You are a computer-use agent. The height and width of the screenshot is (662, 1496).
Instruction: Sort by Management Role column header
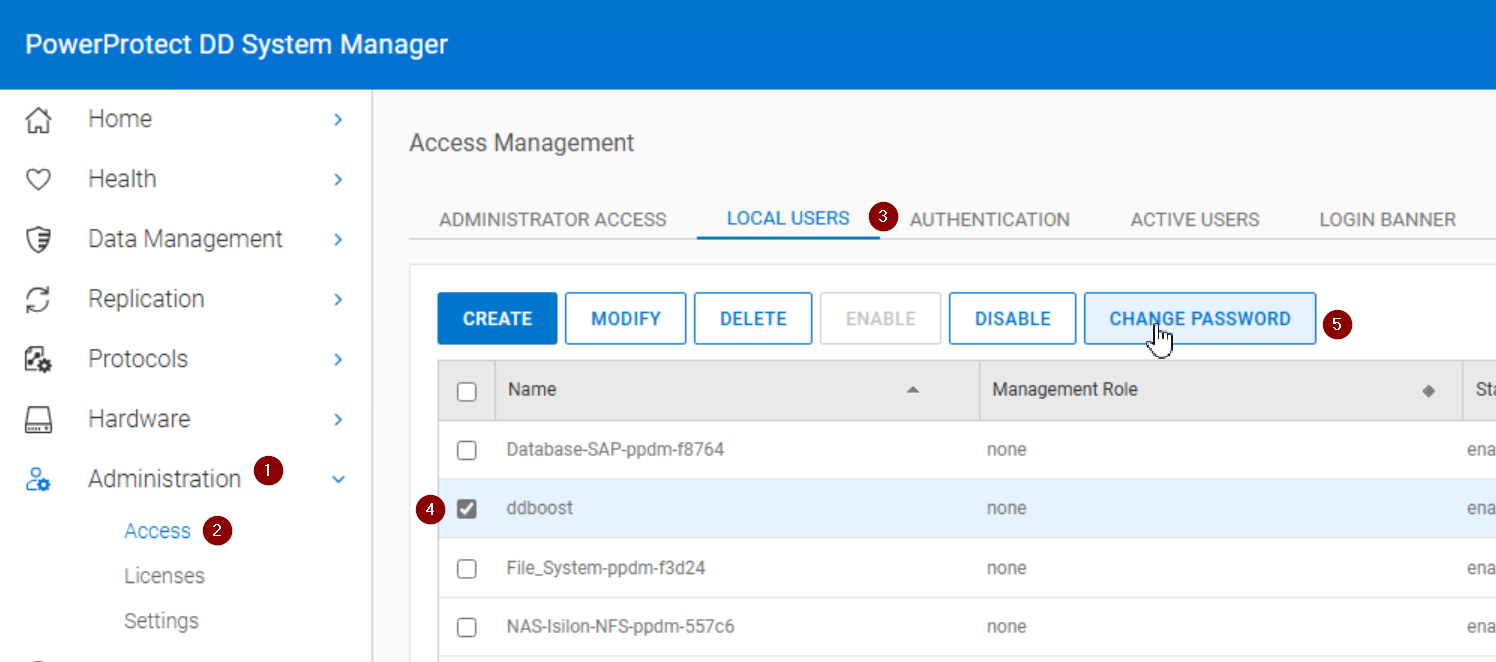pos(1064,390)
